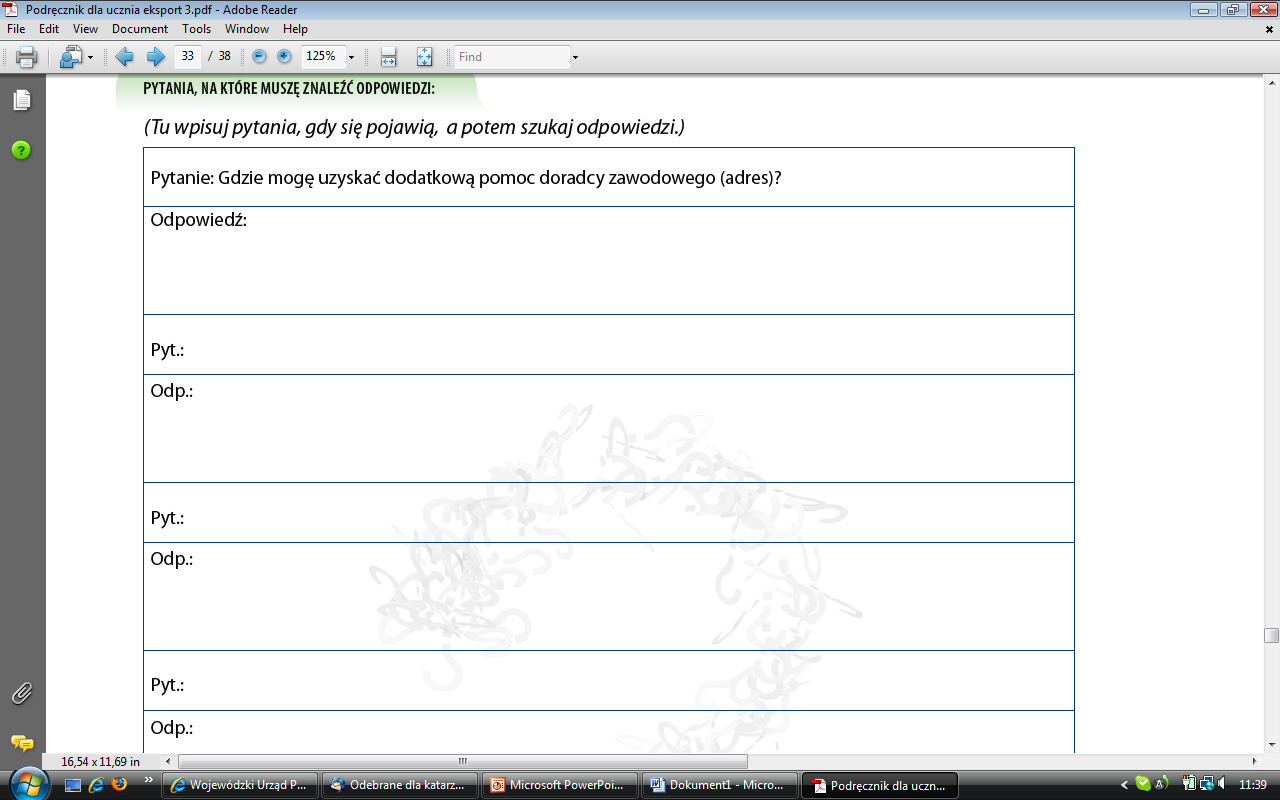Expand the collaborate icon's dropdown arrow
This screenshot has height=800, width=1280.
90,58
